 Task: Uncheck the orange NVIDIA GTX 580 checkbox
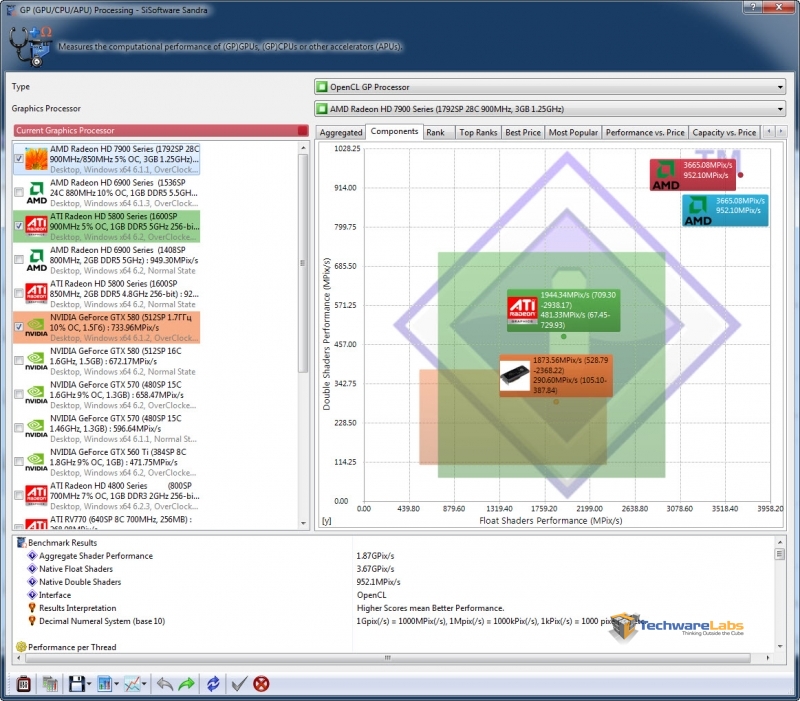[x=19, y=327]
